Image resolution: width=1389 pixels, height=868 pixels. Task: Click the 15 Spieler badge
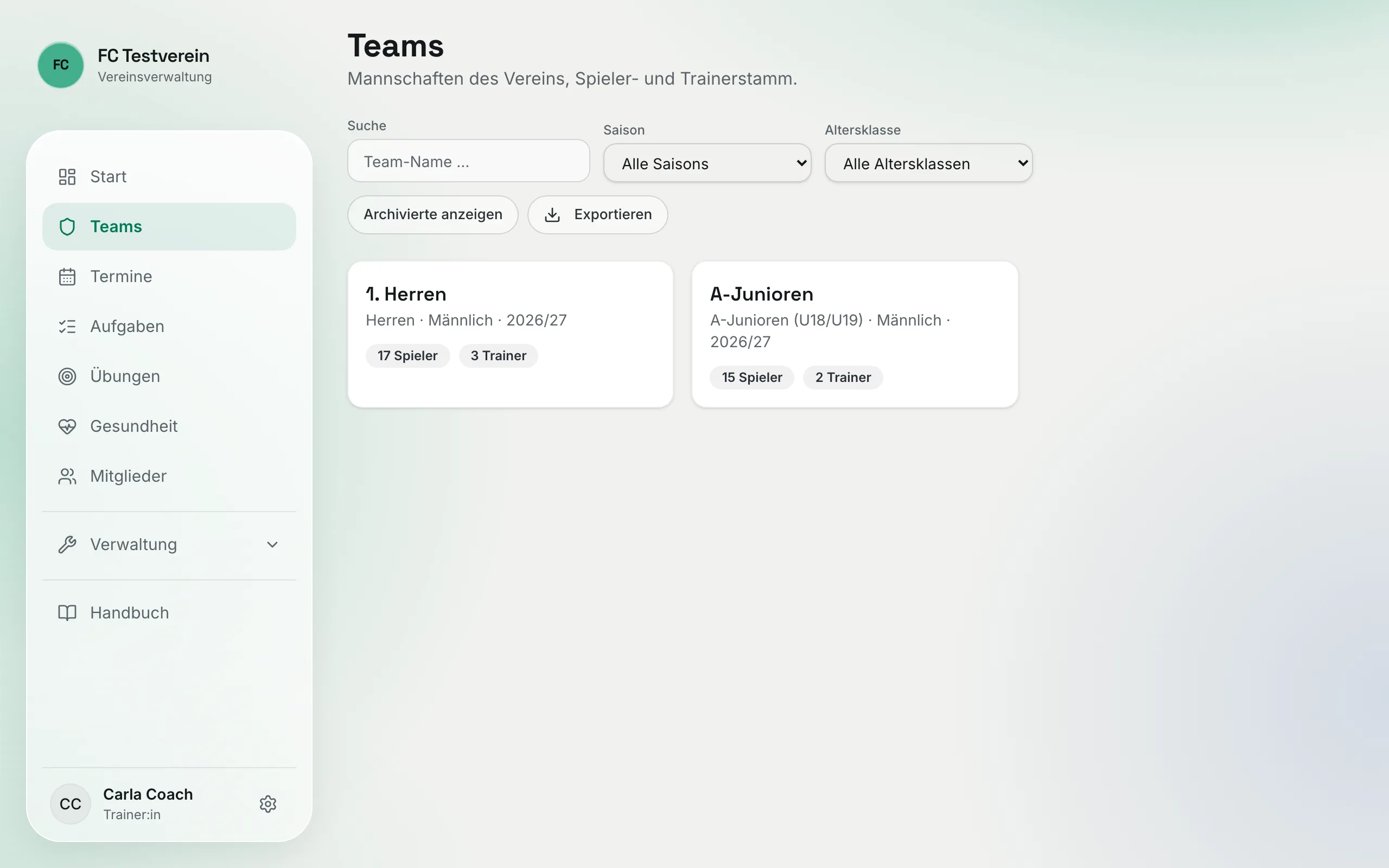(752, 378)
